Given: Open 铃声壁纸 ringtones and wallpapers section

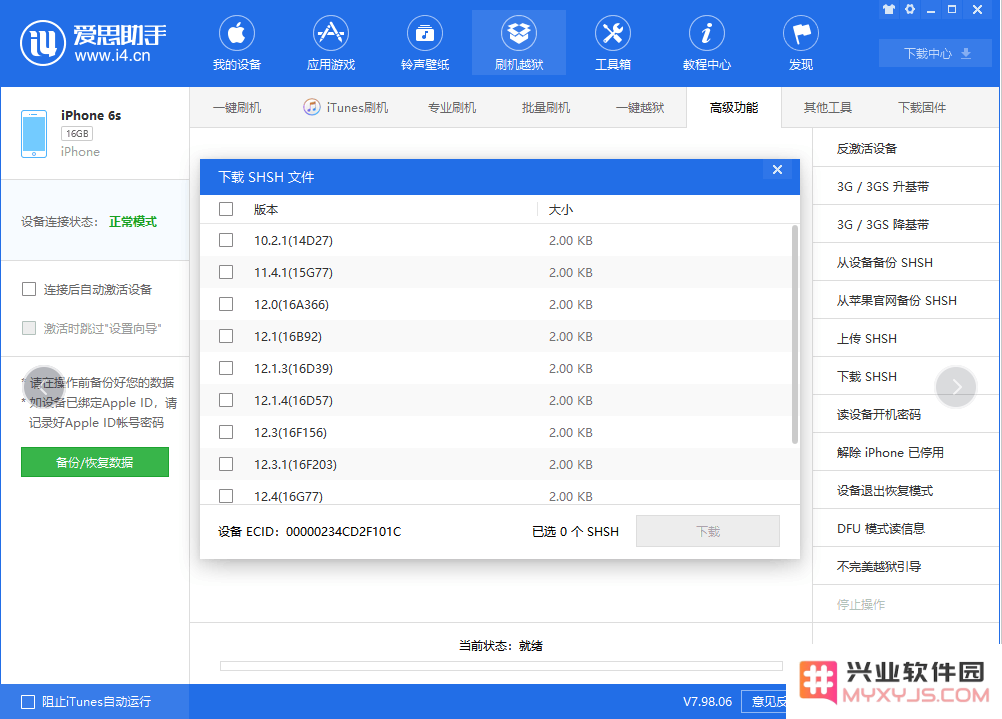Looking at the screenshot, I should 425,43.
